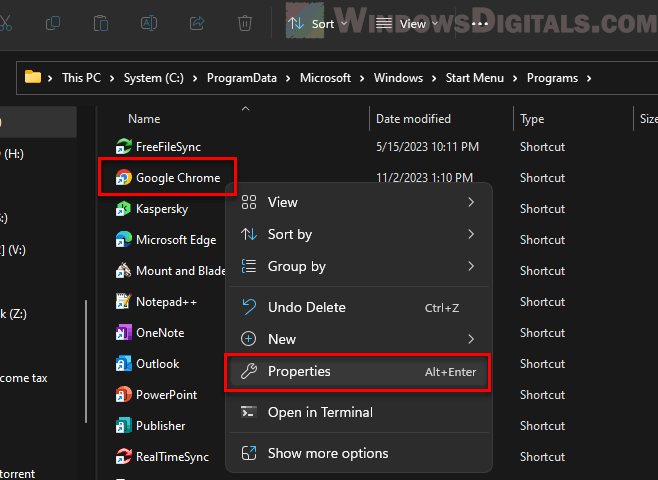Expand chevron after ProgramData breadcrumb
The image size is (658, 480).
(x=288, y=78)
